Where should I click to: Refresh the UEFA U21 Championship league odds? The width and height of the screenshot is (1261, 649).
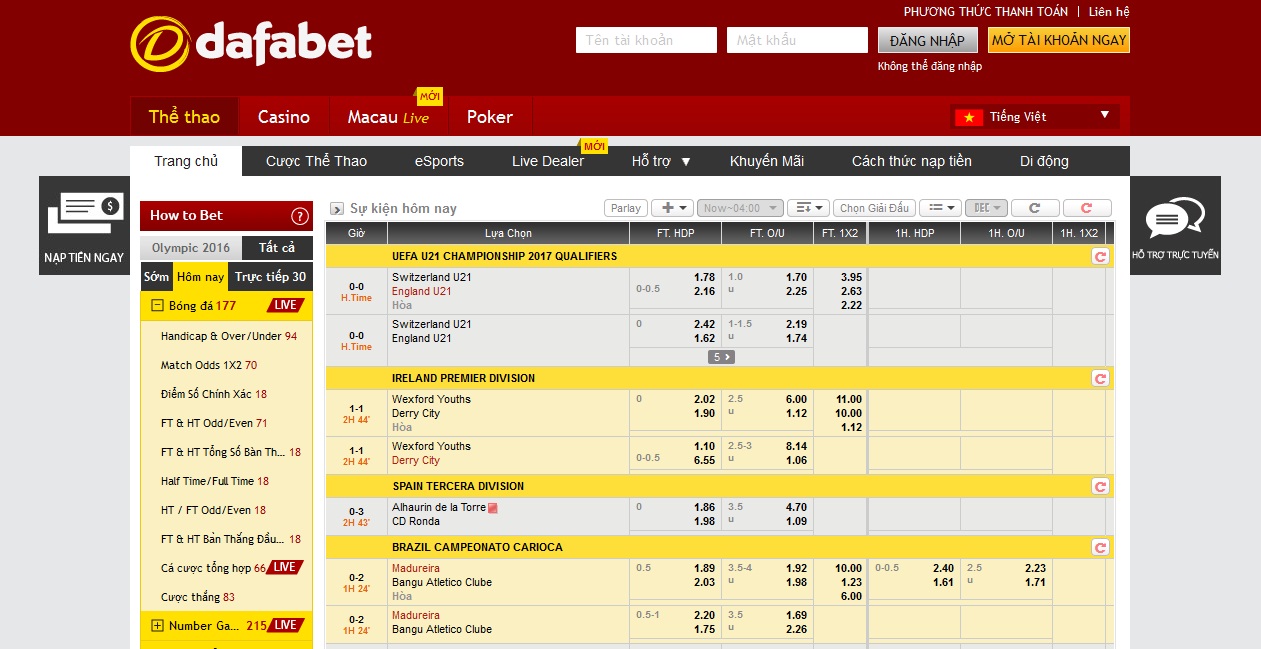click(1100, 255)
